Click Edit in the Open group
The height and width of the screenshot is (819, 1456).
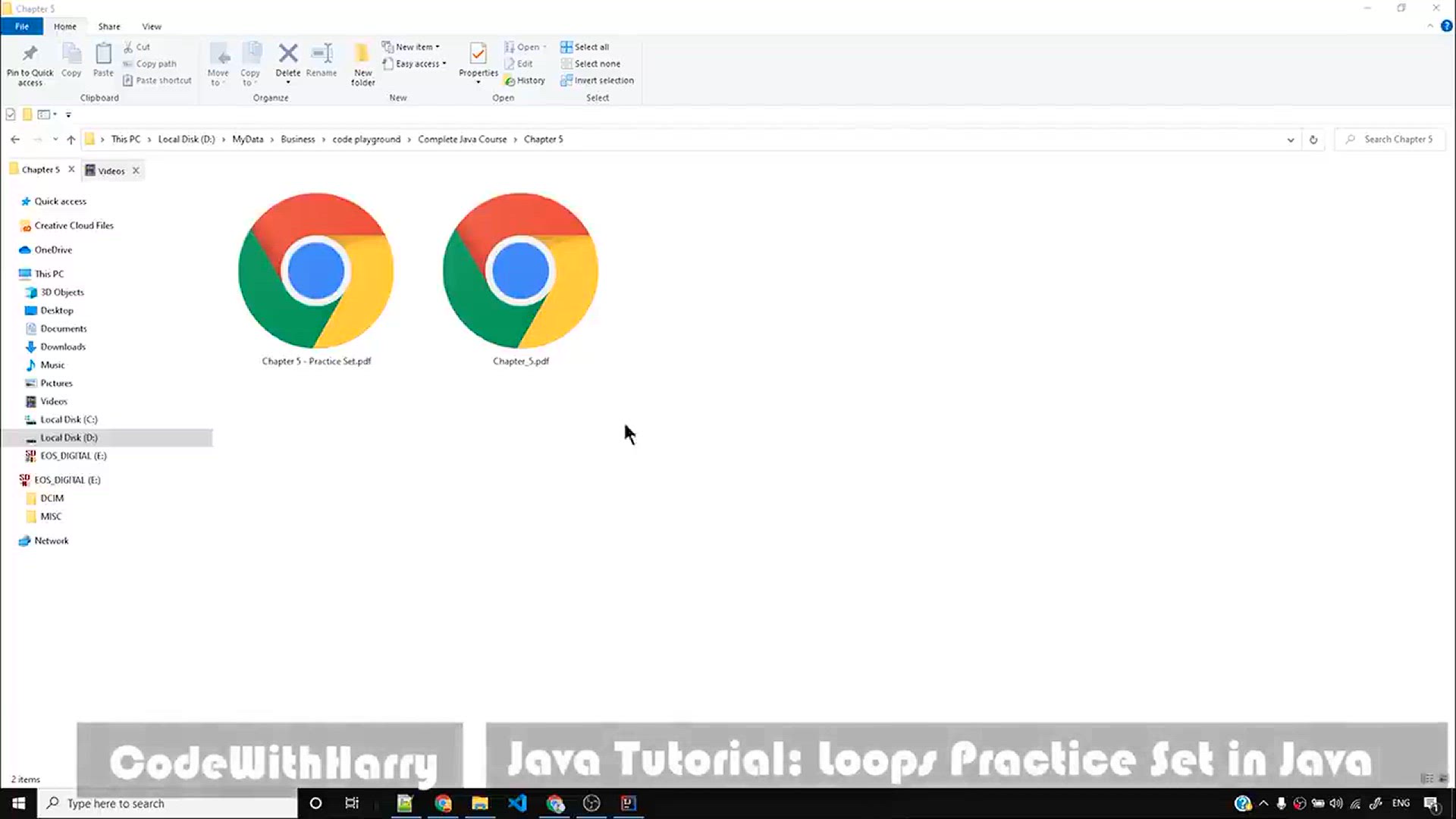pos(519,64)
